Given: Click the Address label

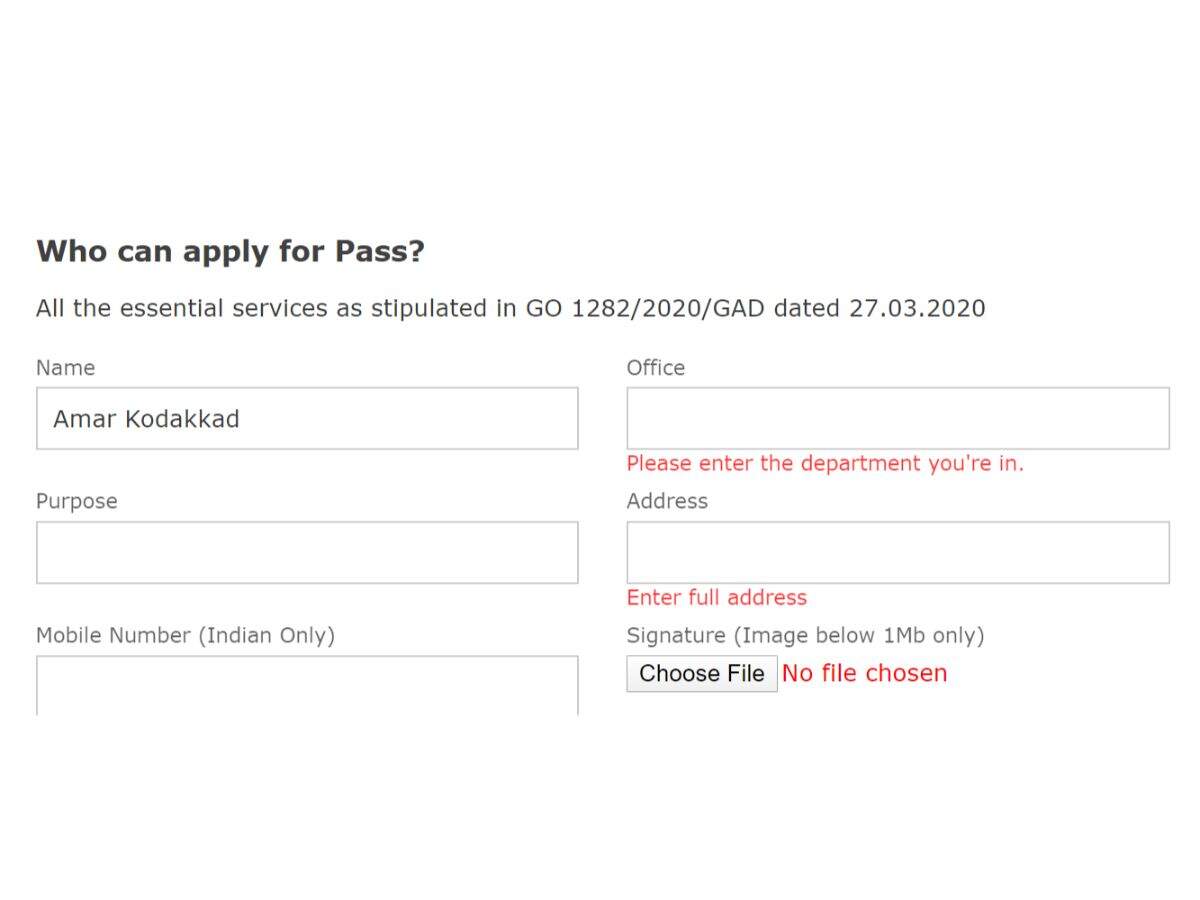Looking at the screenshot, I should pyautogui.click(x=666, y=500).
